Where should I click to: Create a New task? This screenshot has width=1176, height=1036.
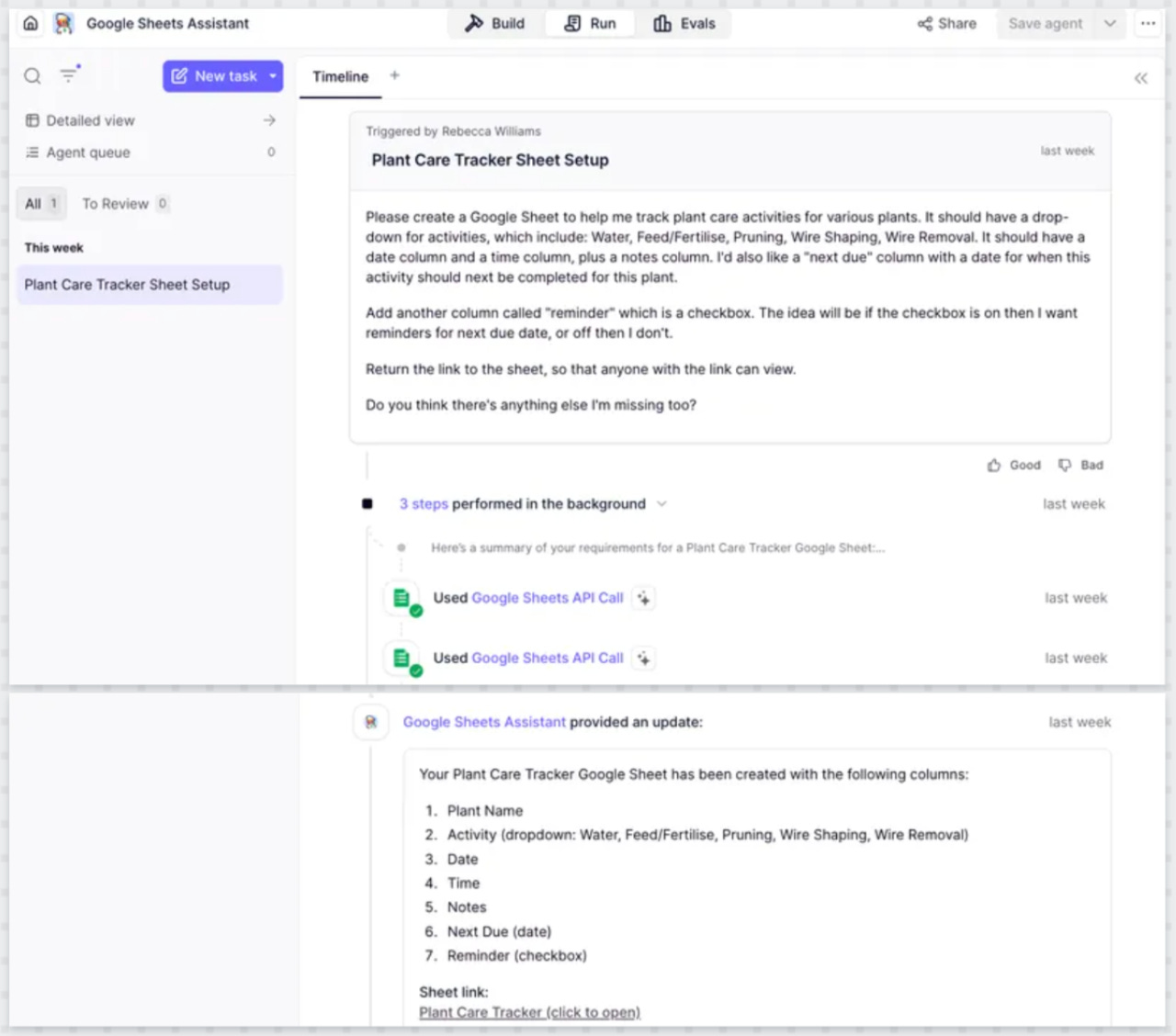coord(214,76)
